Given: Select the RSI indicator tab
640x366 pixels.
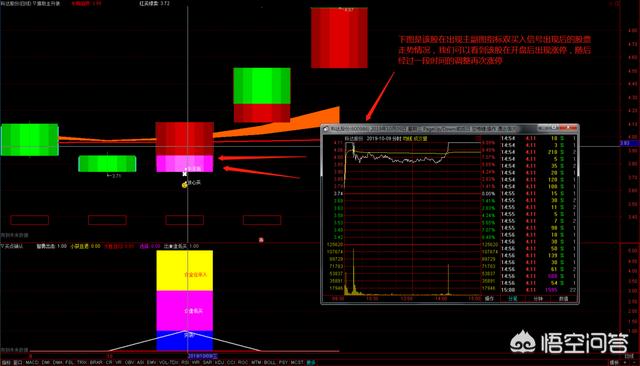Looking at the screenshot, I should [185, 362].
